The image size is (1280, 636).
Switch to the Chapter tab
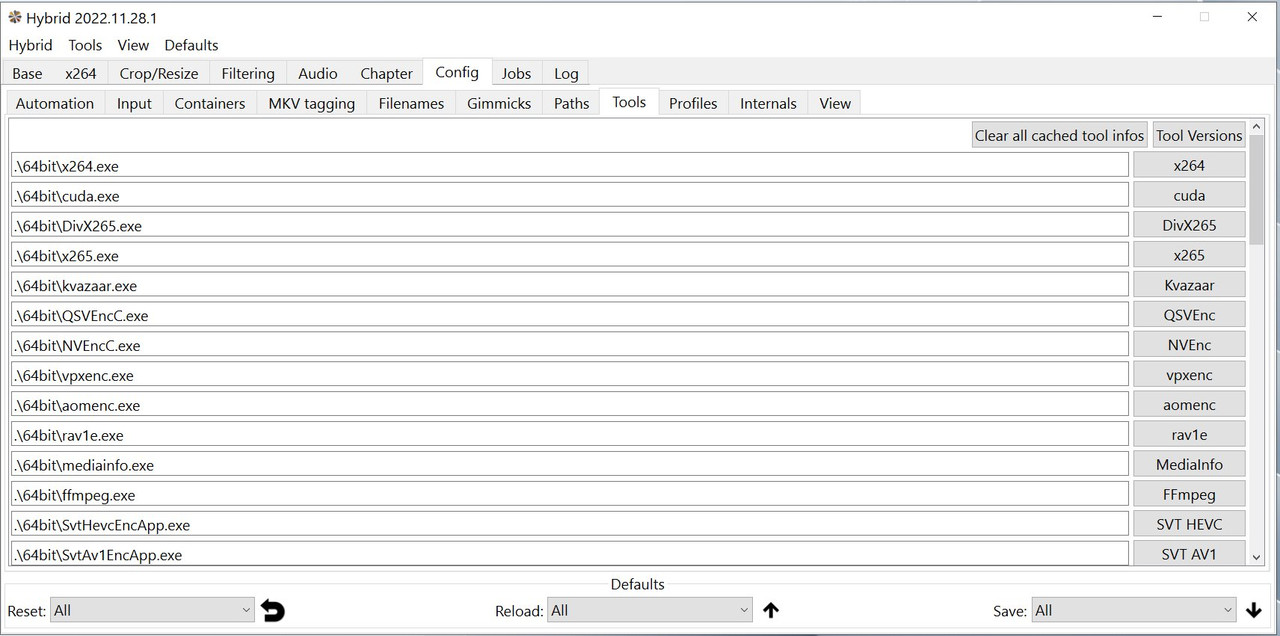386,73
